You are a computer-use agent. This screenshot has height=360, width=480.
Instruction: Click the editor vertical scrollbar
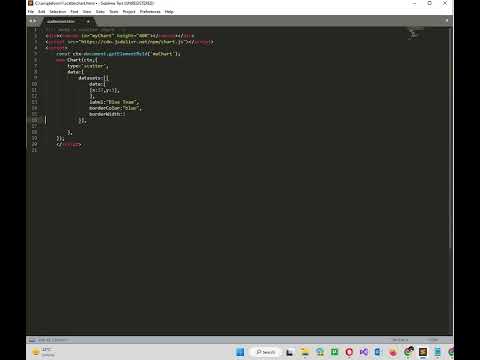tap(450, 138)
